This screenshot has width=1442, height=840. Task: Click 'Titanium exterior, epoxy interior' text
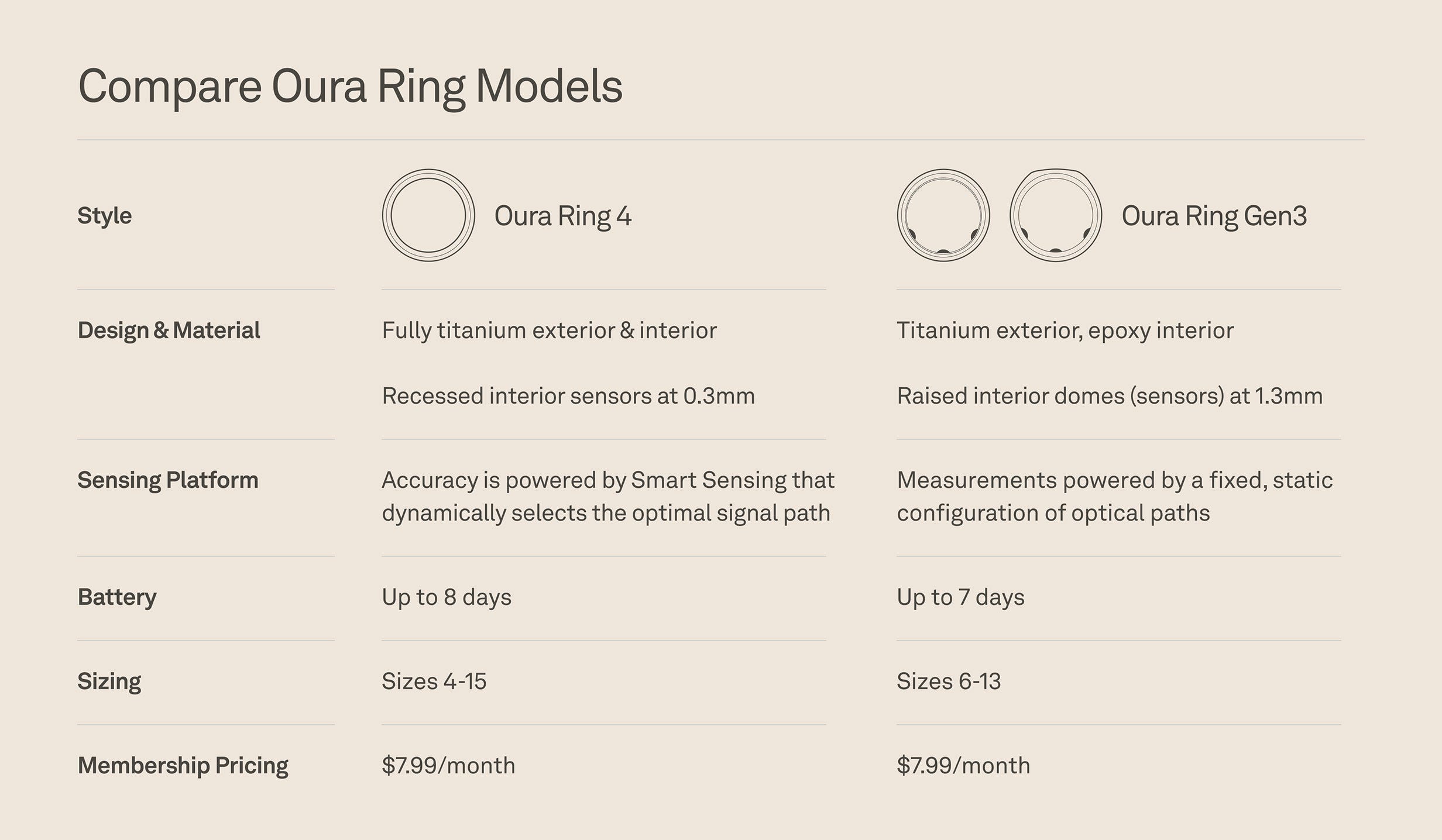click(1065, 331)
